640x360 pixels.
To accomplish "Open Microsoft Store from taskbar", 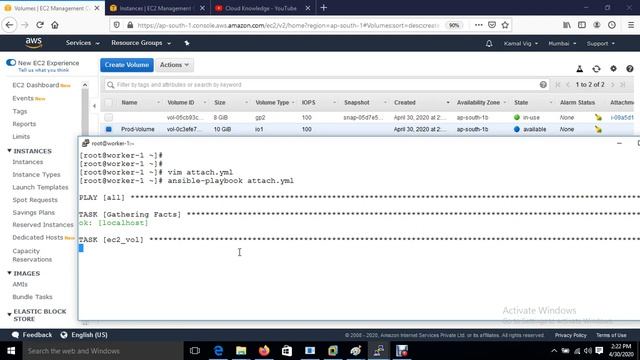I will pos(287,351).
